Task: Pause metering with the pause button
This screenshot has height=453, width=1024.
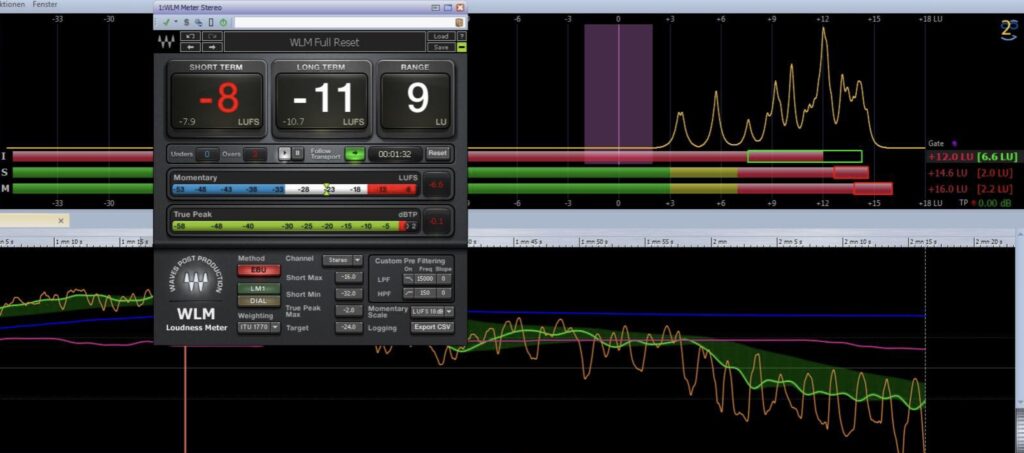Action: click(297, 153)
